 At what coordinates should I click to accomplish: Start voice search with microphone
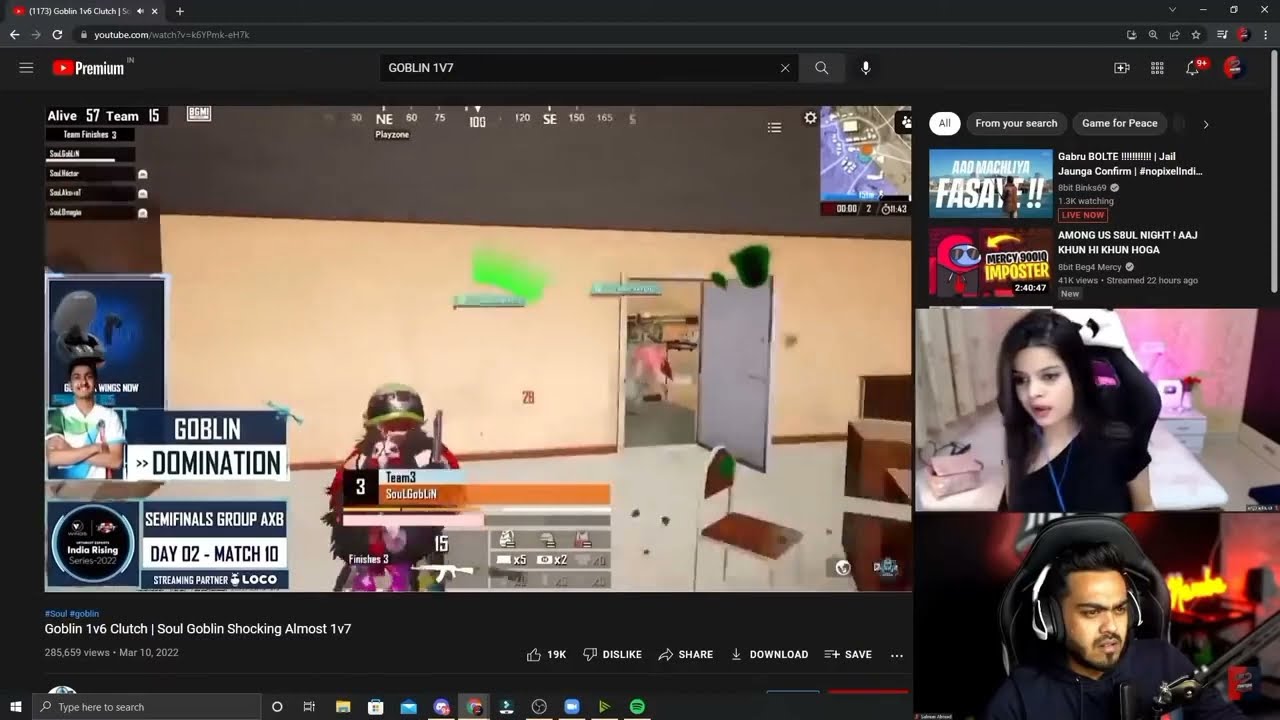[866, 68]
